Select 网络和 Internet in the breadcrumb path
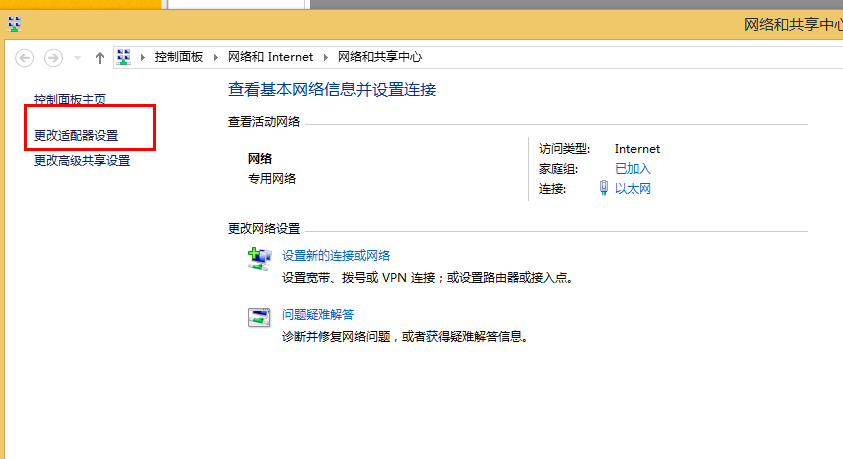Image resolution: width=843 pixels, height=459 pixels. click(270, 58)
